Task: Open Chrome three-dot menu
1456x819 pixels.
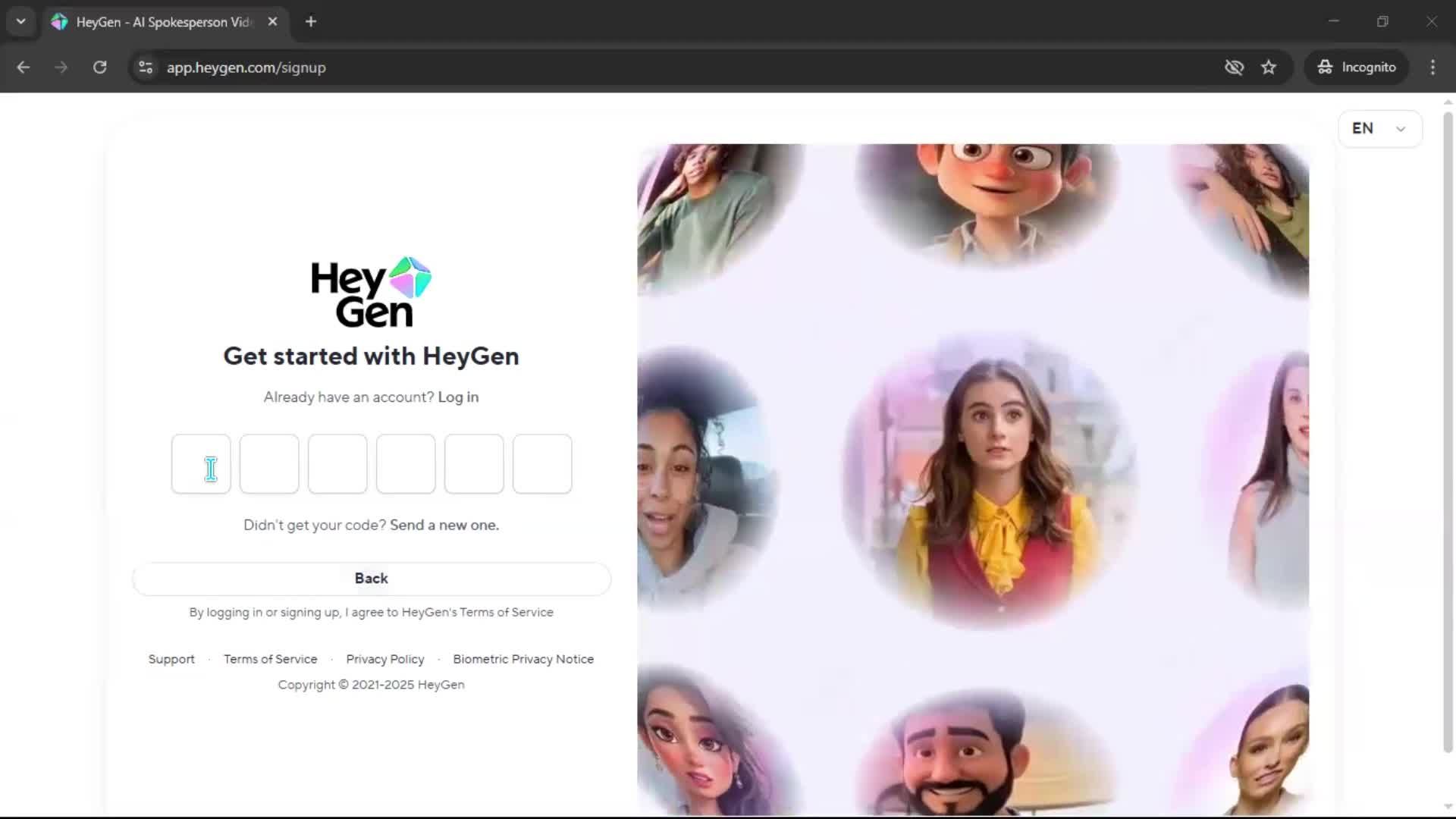Action: click(x=1432, y=67)
